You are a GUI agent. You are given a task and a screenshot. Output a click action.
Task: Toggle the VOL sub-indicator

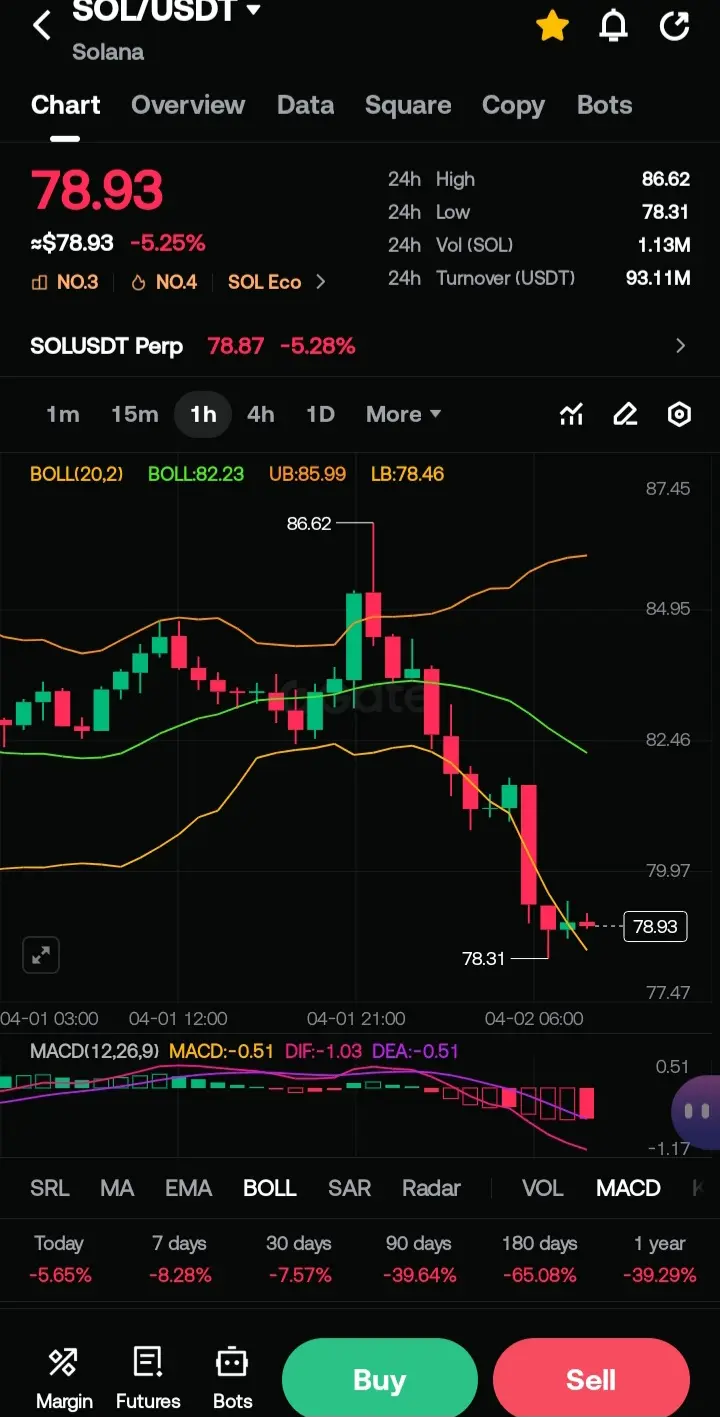542,1188
